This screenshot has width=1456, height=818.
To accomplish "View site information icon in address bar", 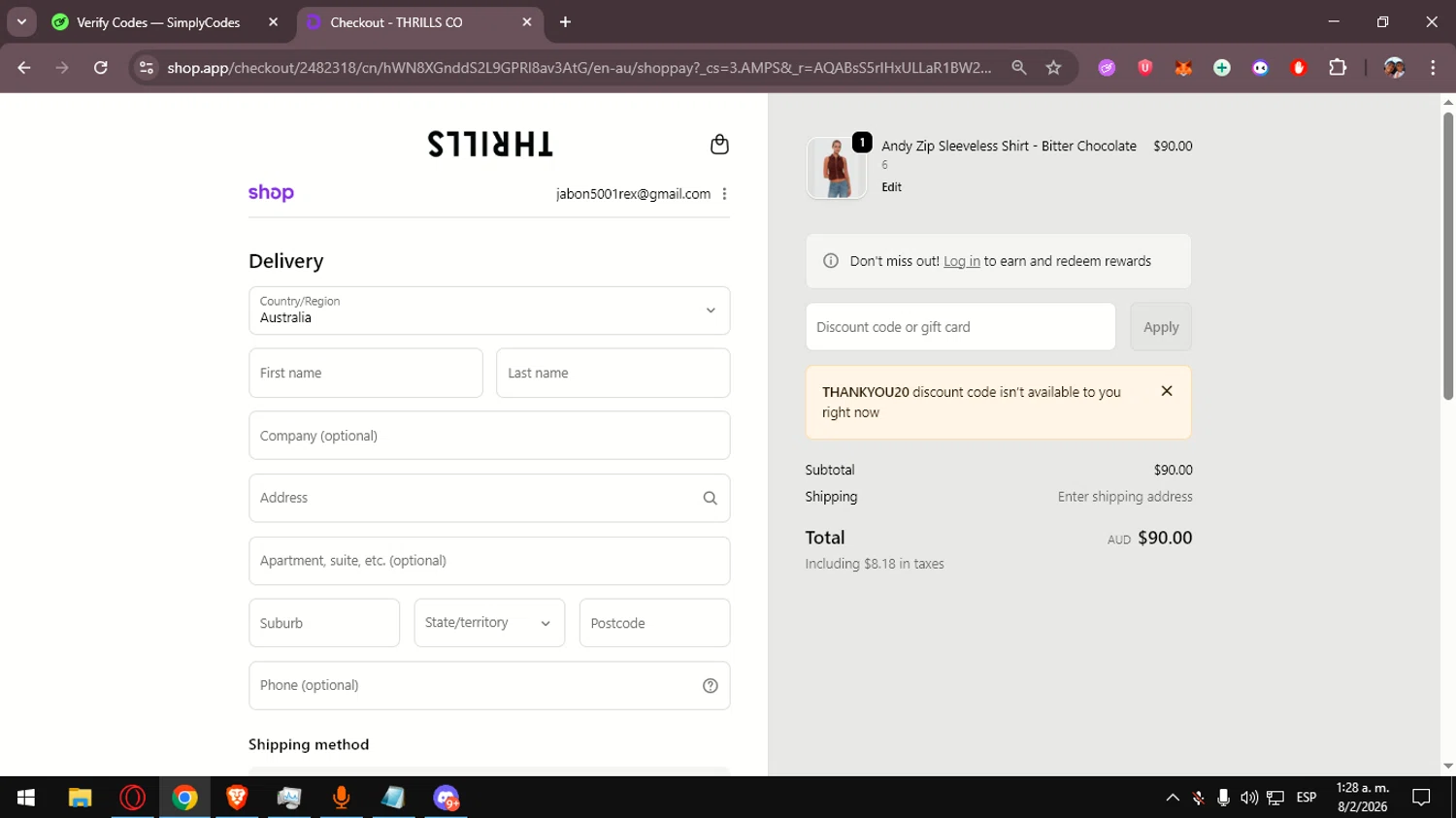I will tap(147, 68).
